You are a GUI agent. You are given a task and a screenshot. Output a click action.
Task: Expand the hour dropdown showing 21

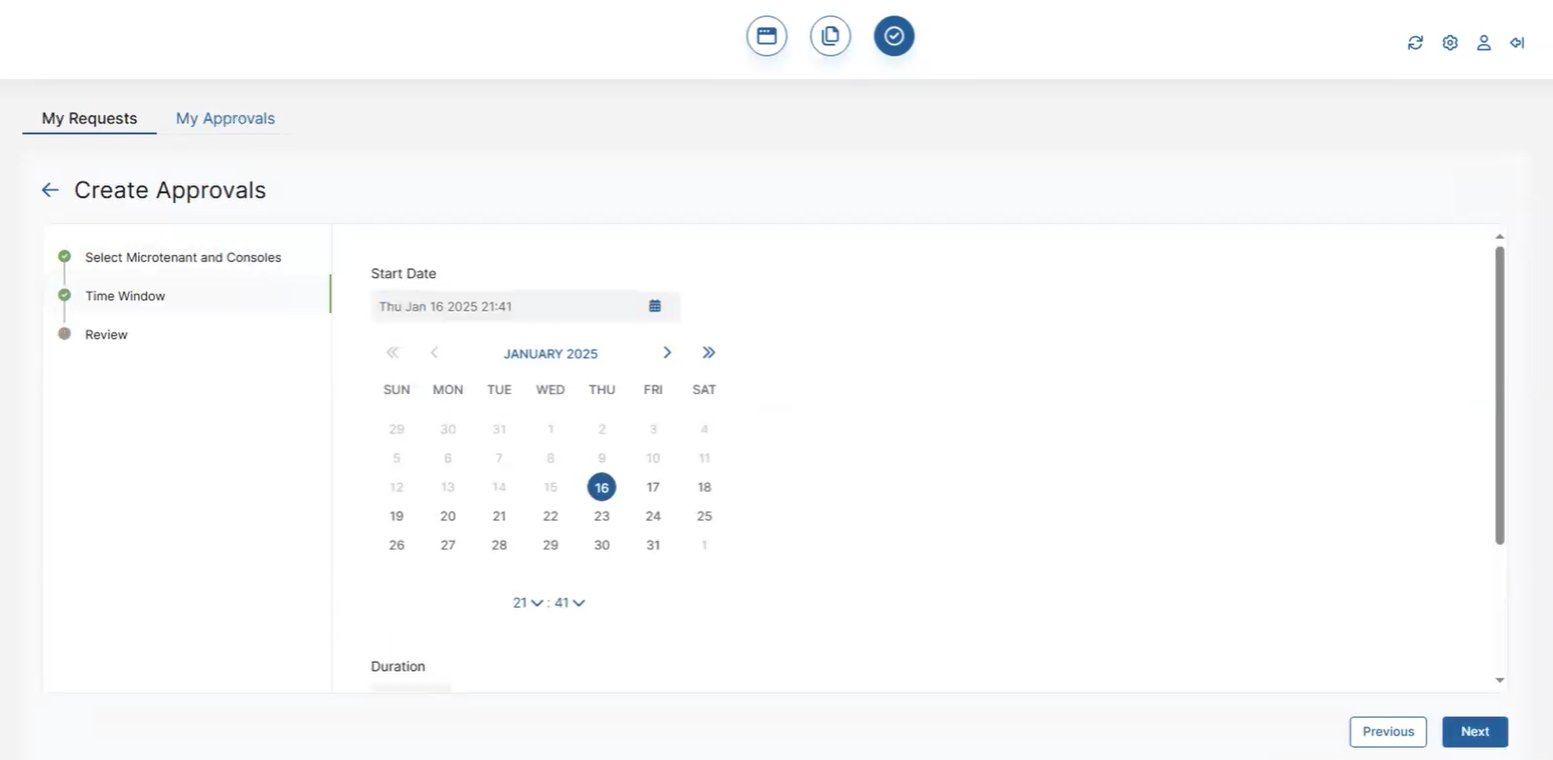pos(528,603)
